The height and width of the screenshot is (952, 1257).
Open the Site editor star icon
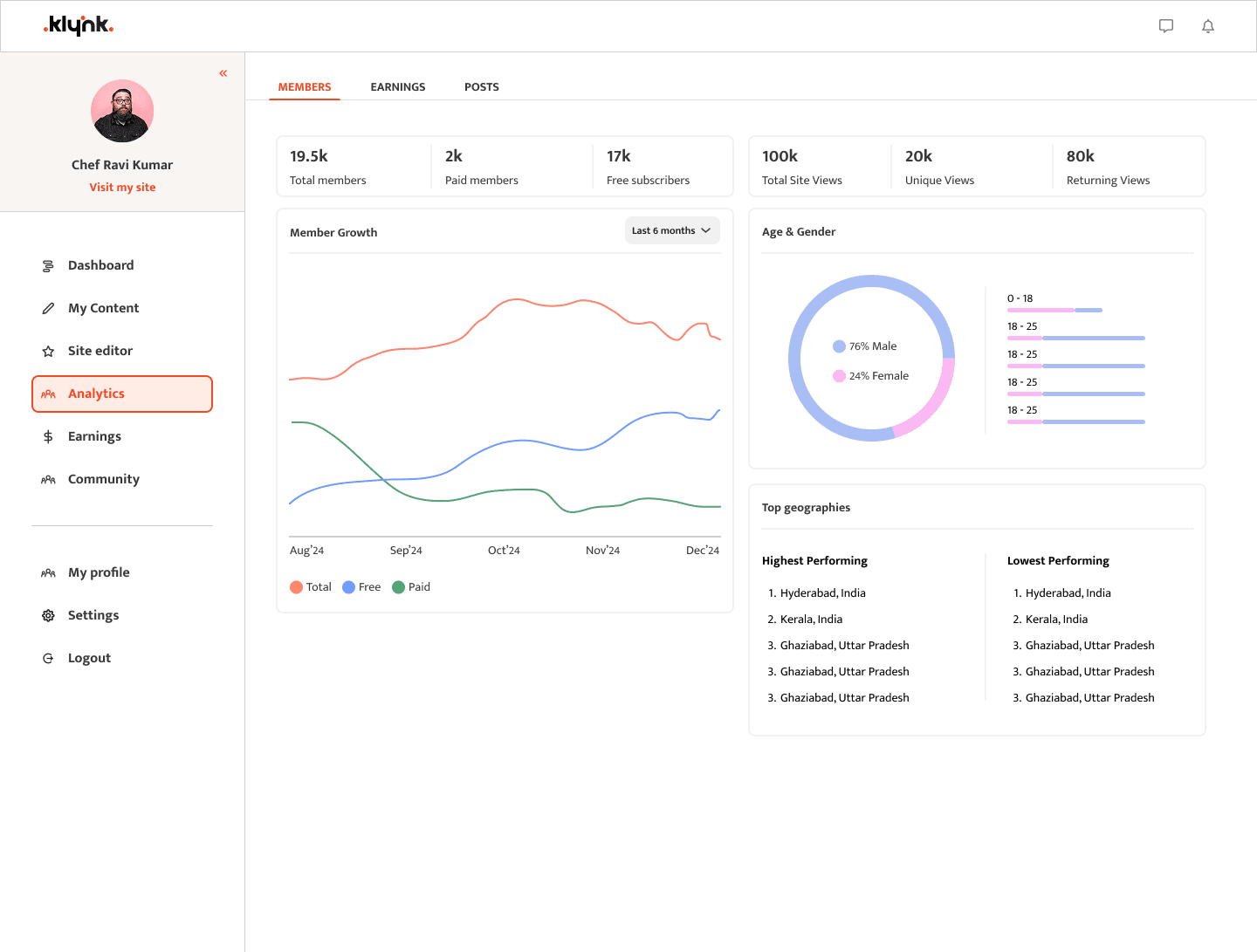48,350
